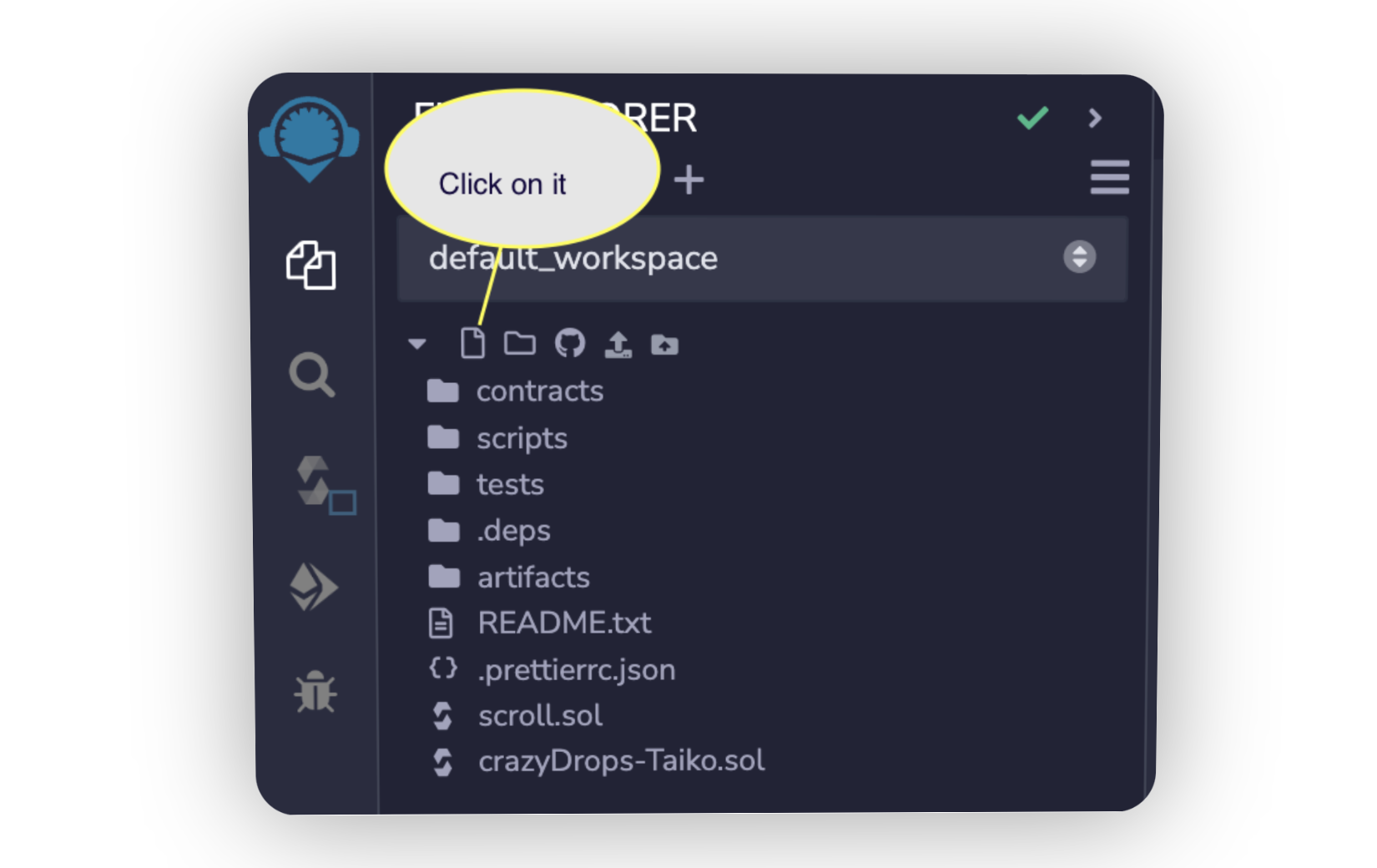
Task: Create a new file icon
Action: [472, 343]
